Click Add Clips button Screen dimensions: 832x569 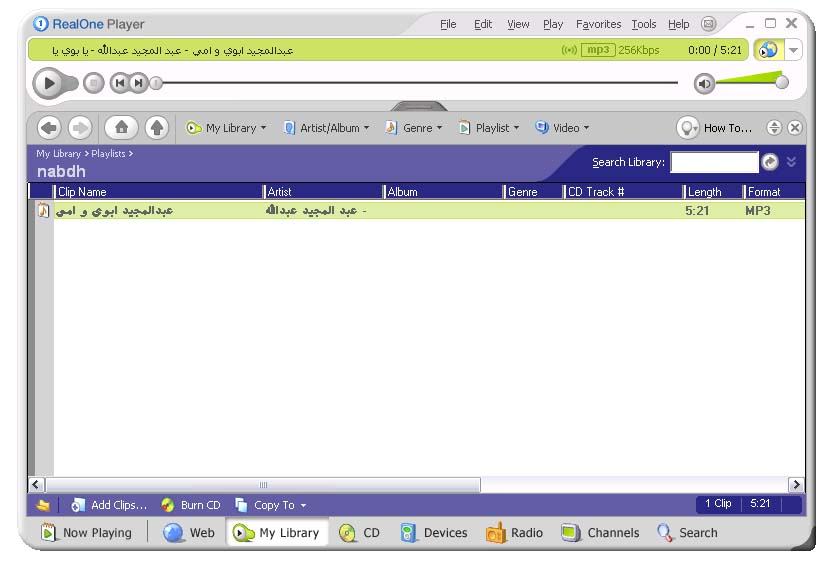click(109, 505)
